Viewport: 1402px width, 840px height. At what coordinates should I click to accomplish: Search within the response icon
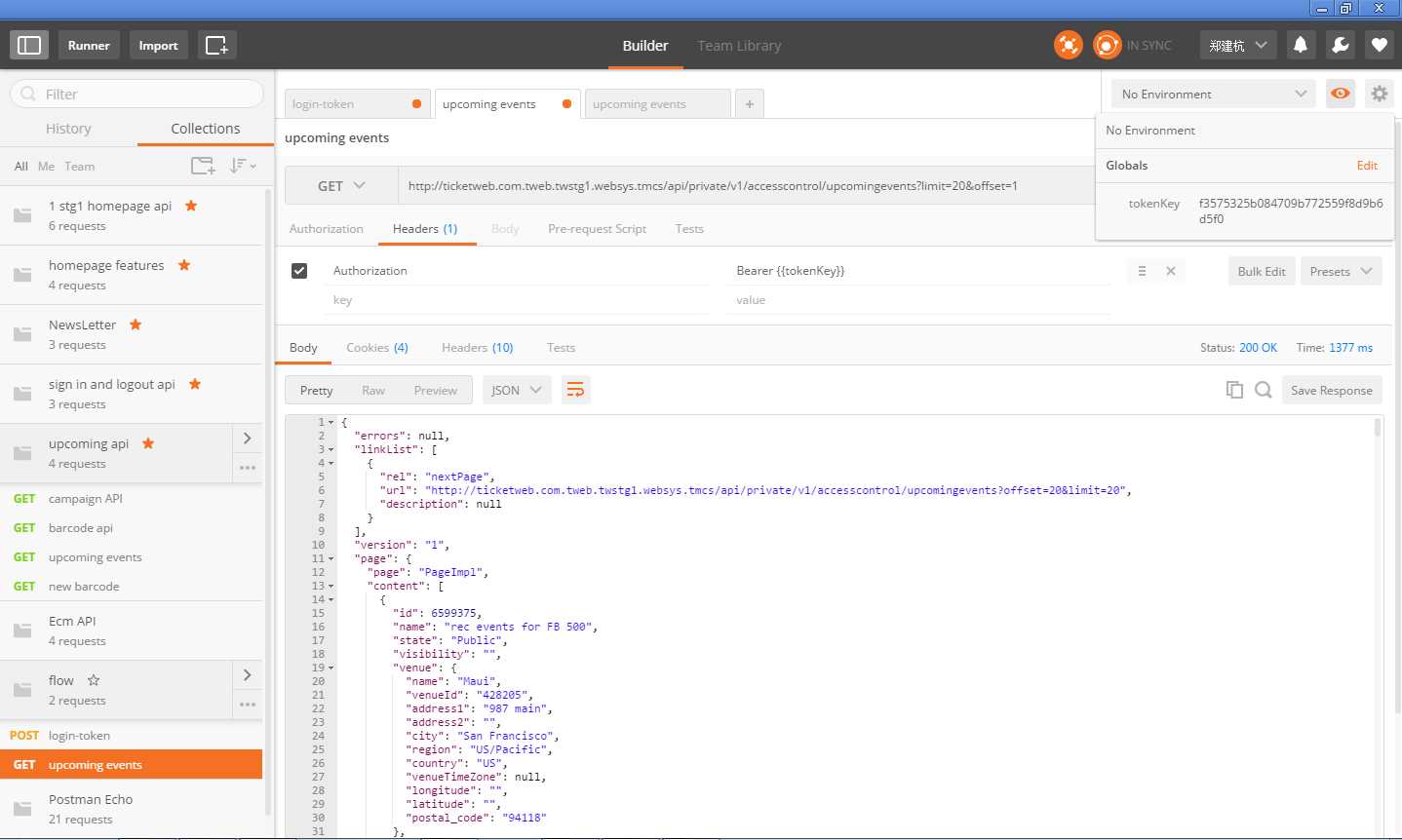(x=1264, y=390)
